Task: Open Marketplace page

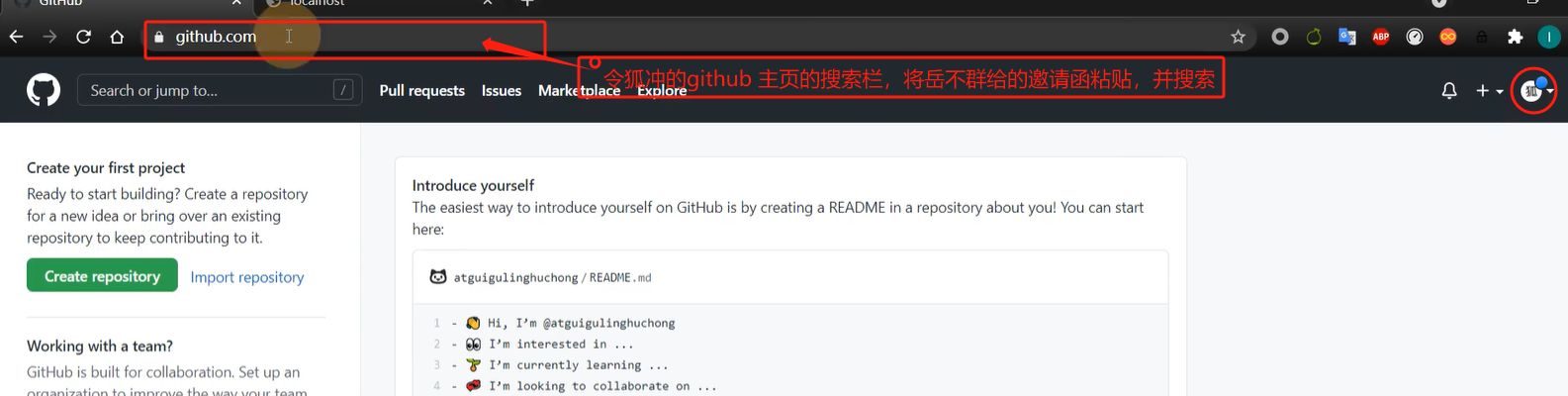Action: point(579,90)
